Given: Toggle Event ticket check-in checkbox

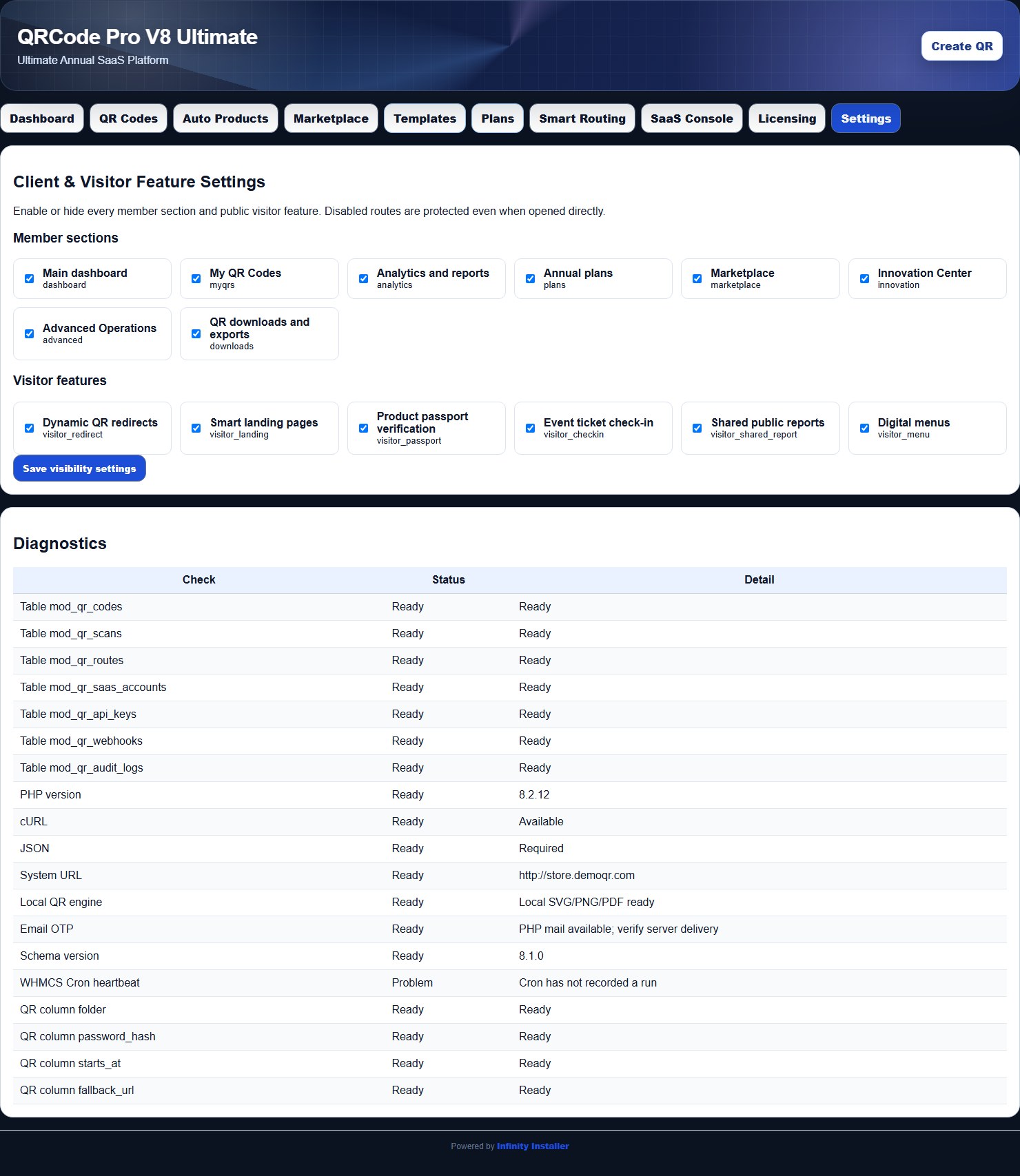Looking at the screenshot, I should click(x=530, y=428).
